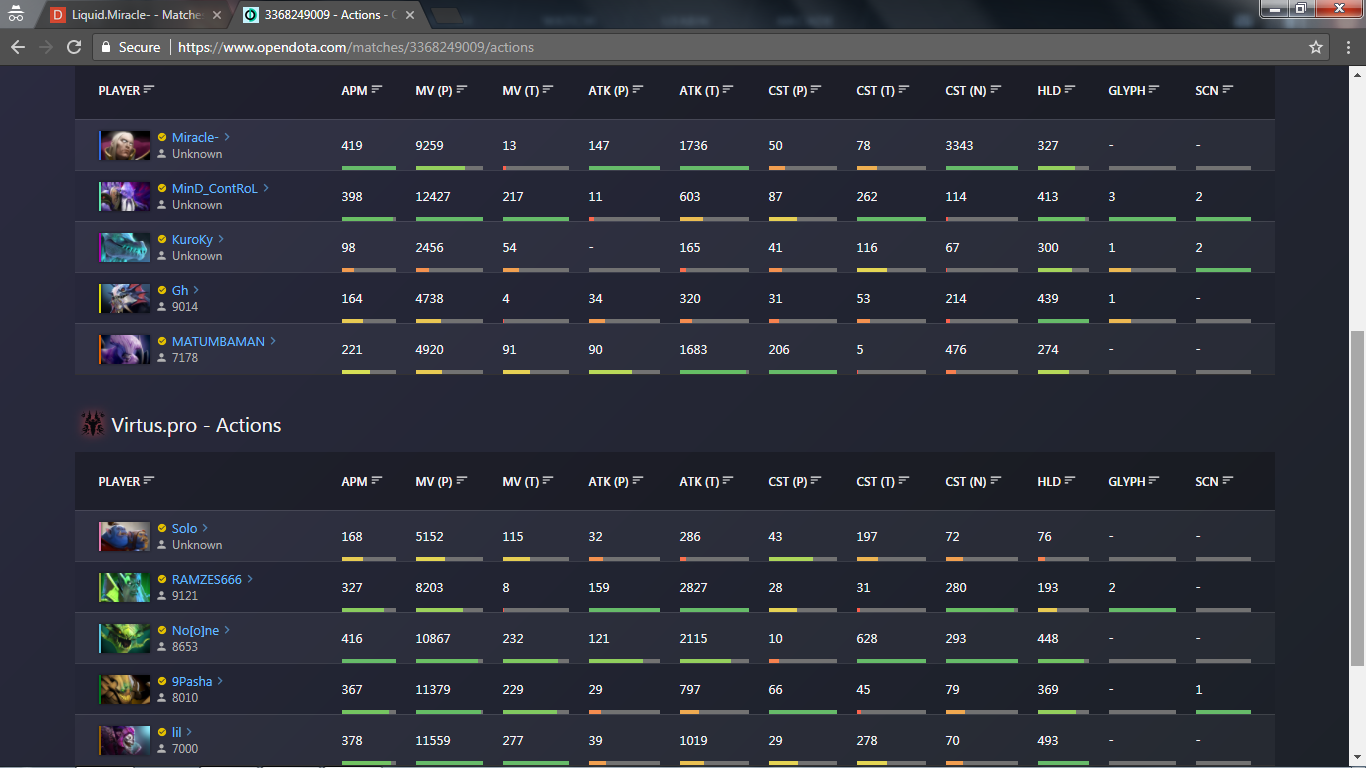Switch to Liquid.Miracle- Matches tab

[135, 15]
